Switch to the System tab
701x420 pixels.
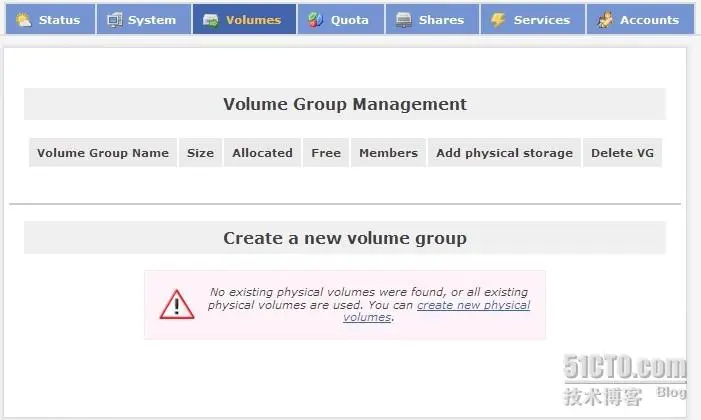[144, 19]
